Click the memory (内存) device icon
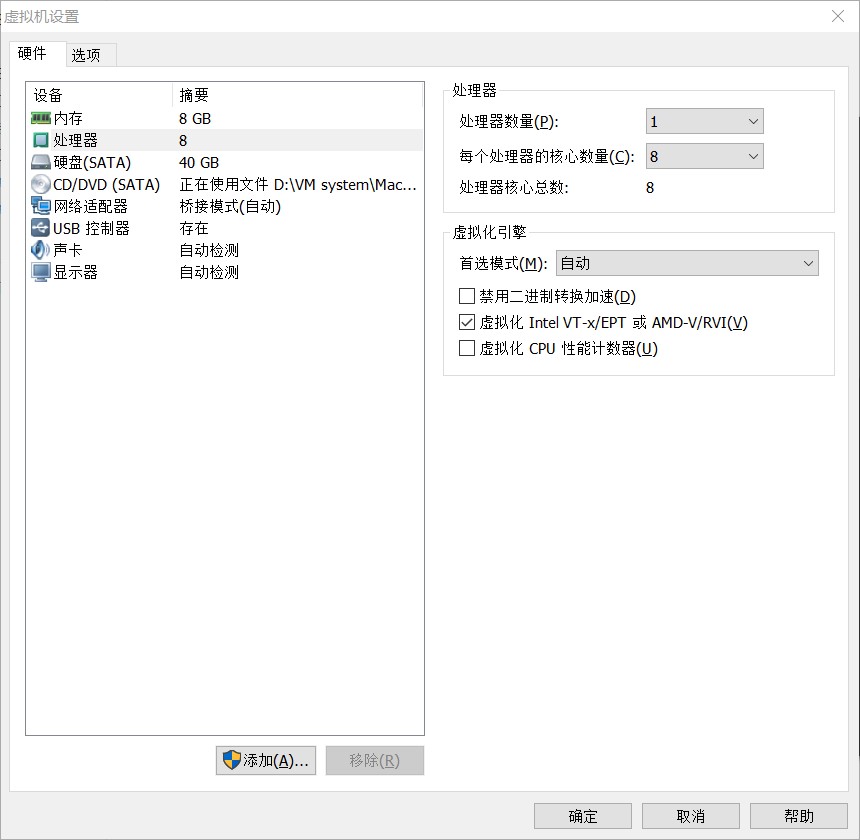The height and width of the screenshot is (840, 860). pos(41,118)
